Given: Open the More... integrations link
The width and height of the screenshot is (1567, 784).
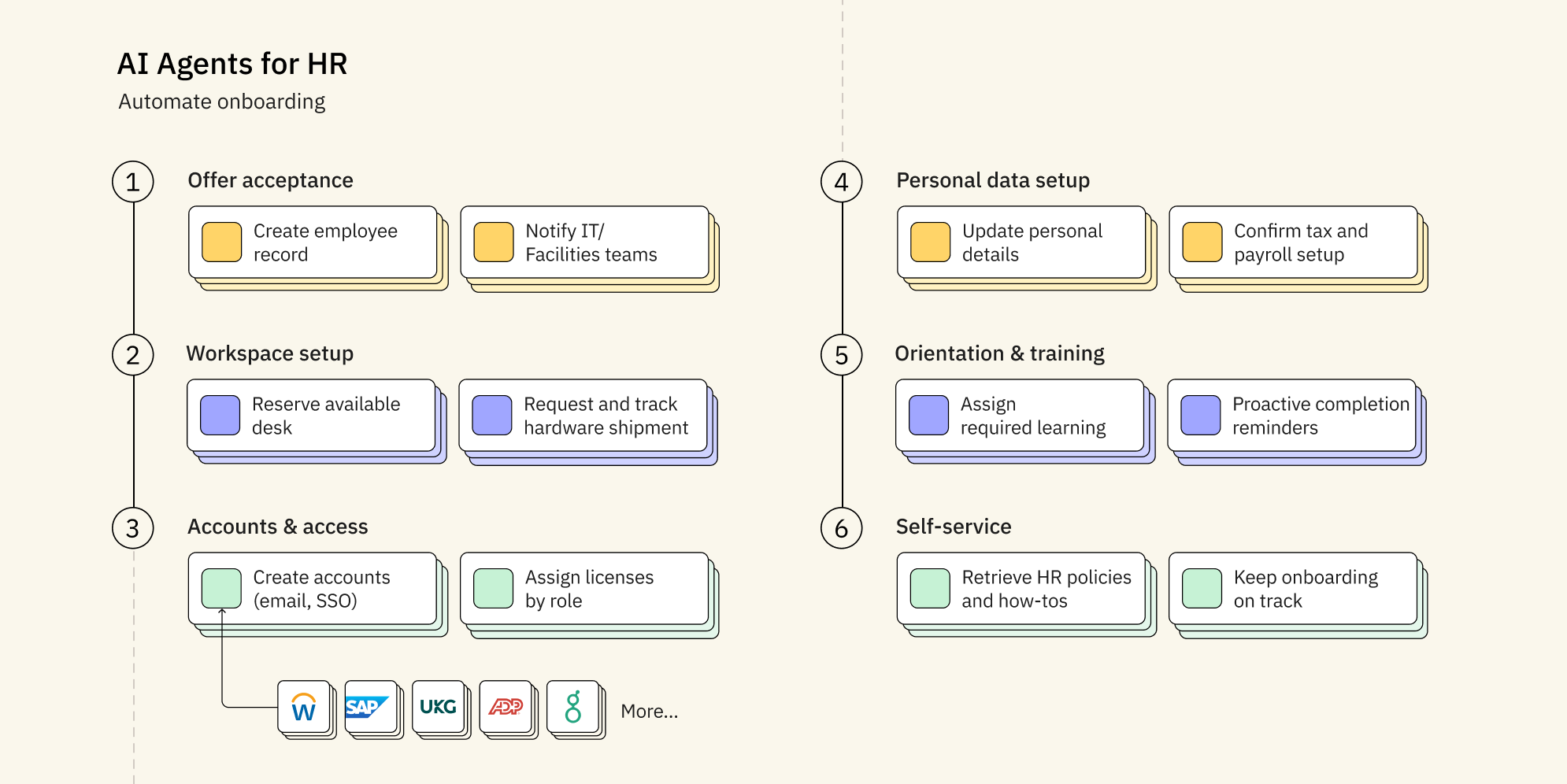Looking at the screenshot, I should point(649,712).
